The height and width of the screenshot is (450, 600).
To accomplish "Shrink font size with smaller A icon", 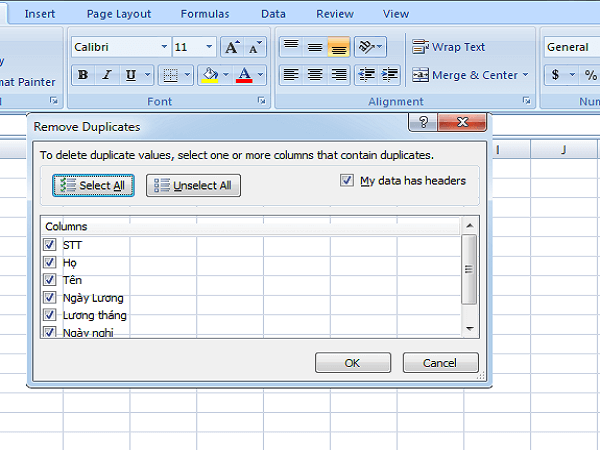I will point(256,47).
